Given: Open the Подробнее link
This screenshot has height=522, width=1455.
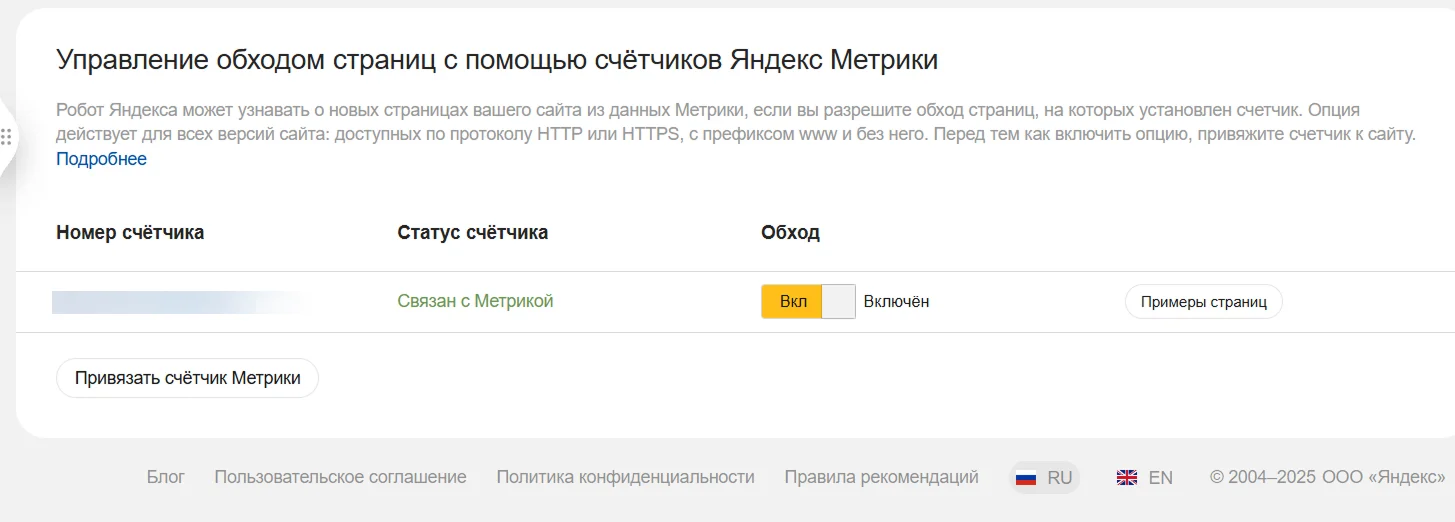Looking at the screenshot, I should [x=101, y=159].
